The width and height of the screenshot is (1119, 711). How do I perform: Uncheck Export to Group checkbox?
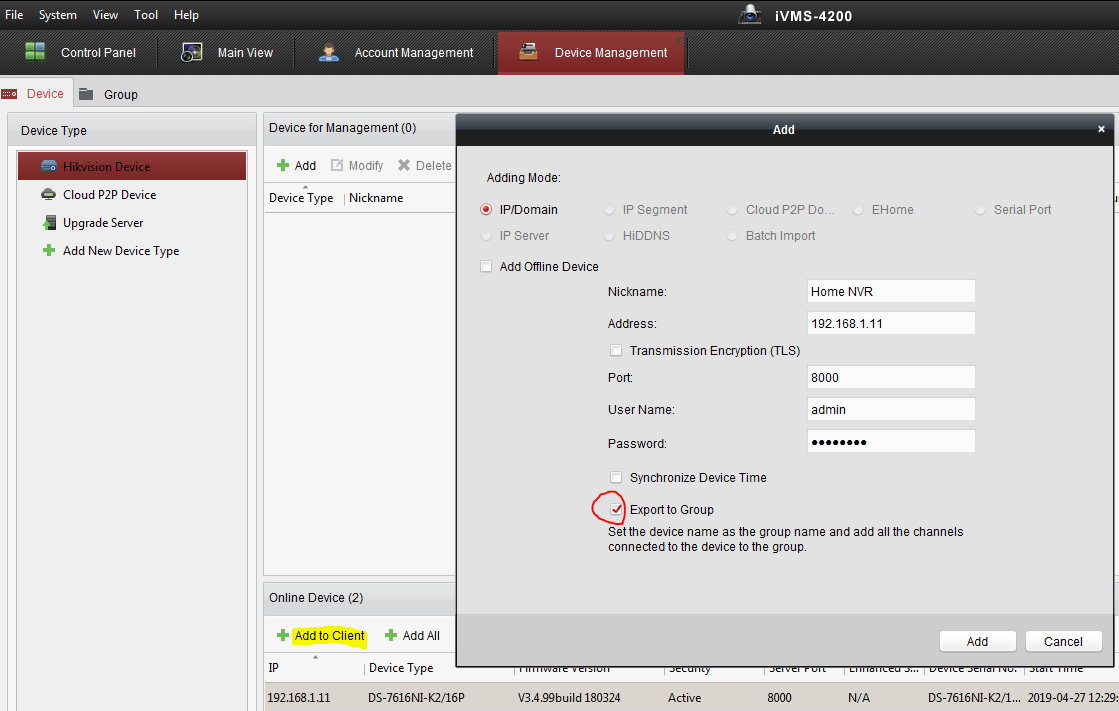coord(617,510)
